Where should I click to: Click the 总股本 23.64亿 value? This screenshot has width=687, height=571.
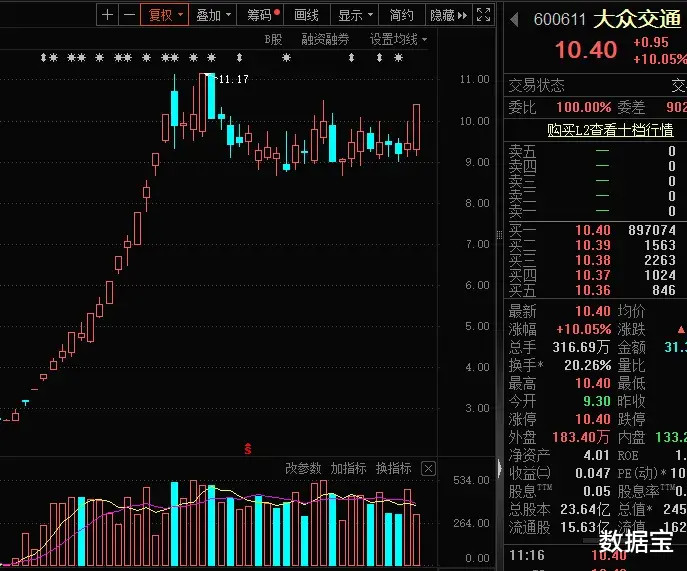pos(585,509)
